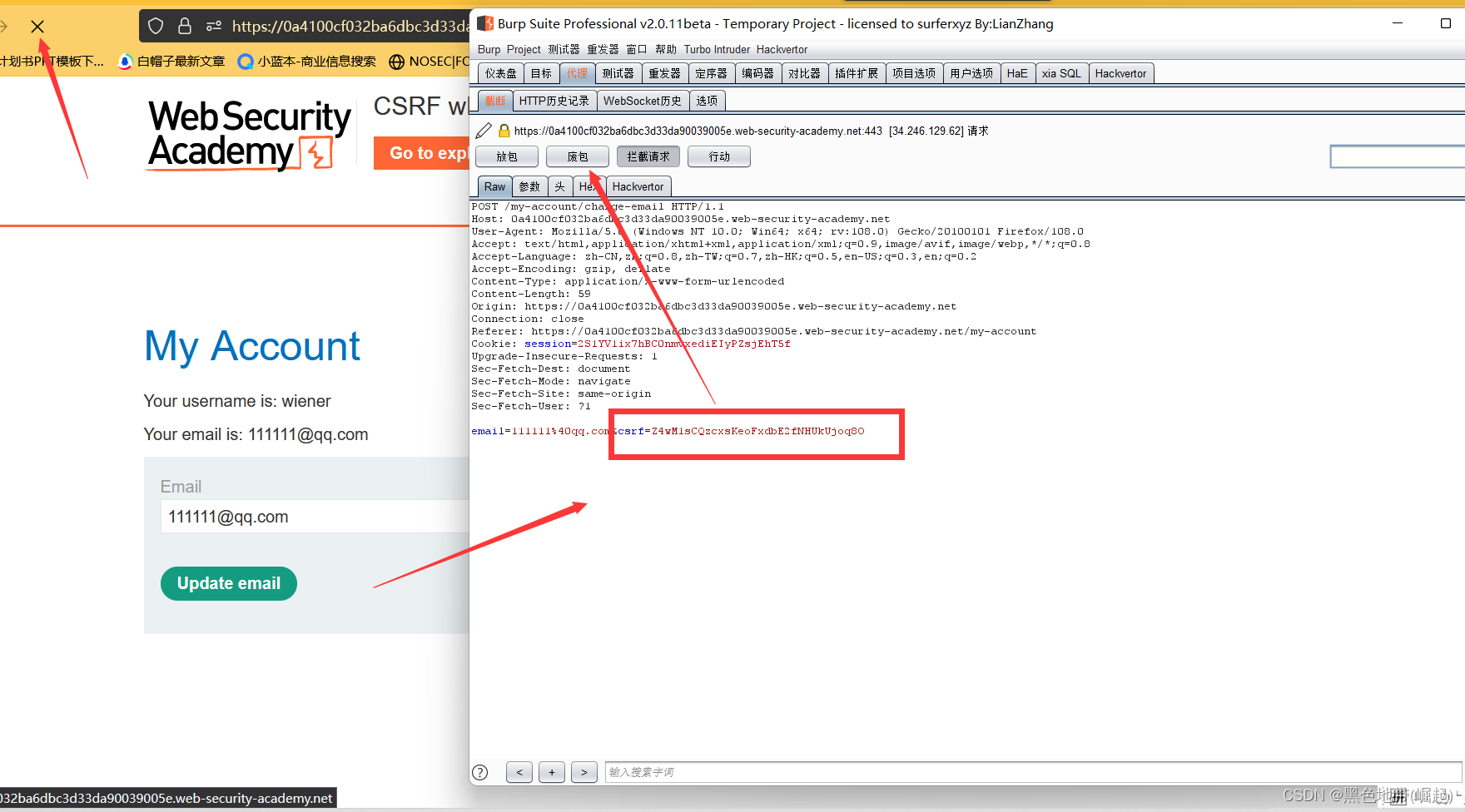Open the 窗口 menu
This screenshot has width=1465, height=812.
point(637,49)
